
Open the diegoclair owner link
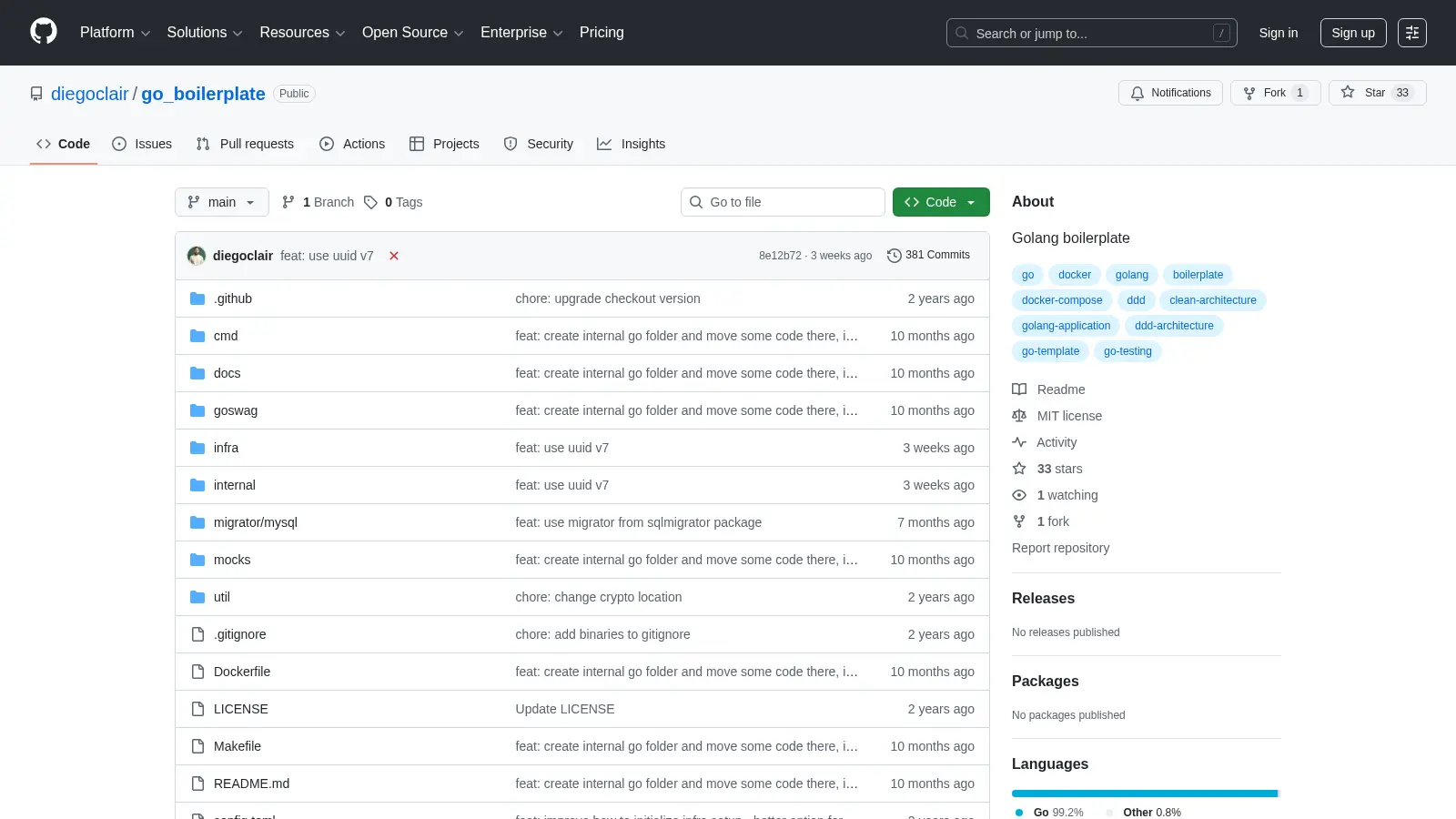(90, 94)
